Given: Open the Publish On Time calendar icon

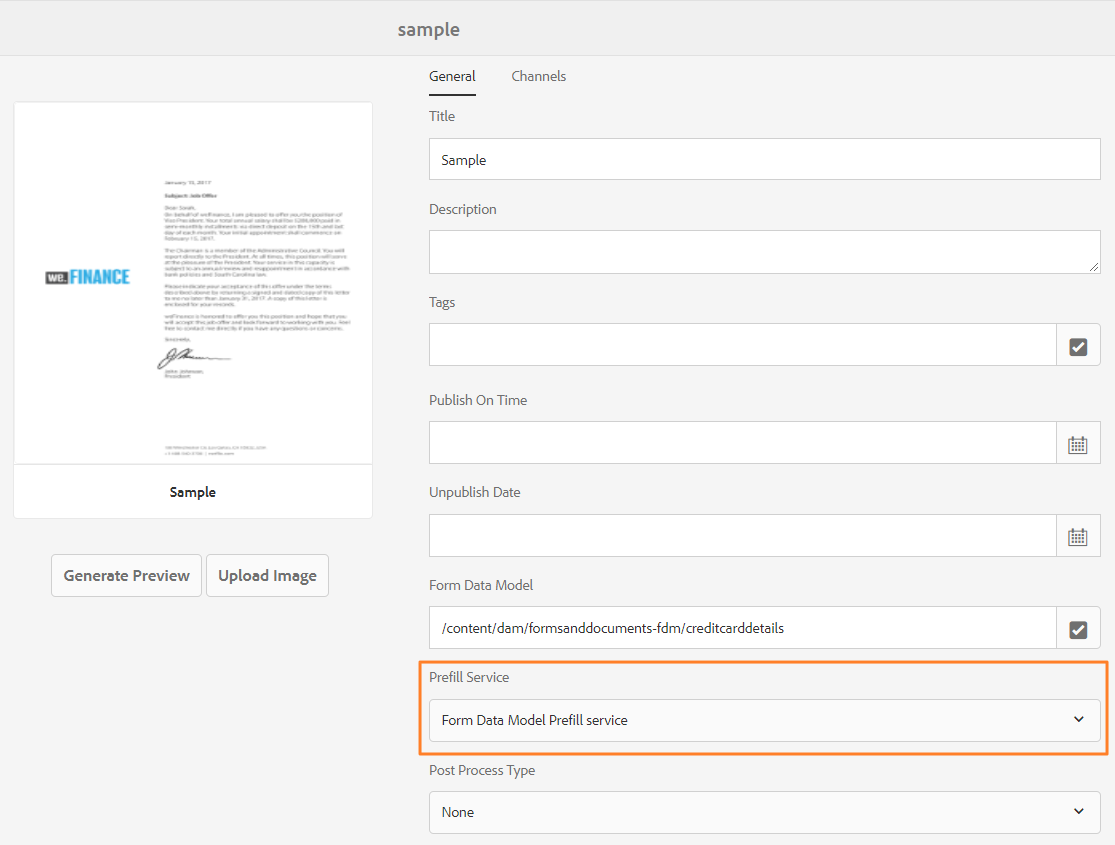Looking at the screenshot, I should 1078,444.
